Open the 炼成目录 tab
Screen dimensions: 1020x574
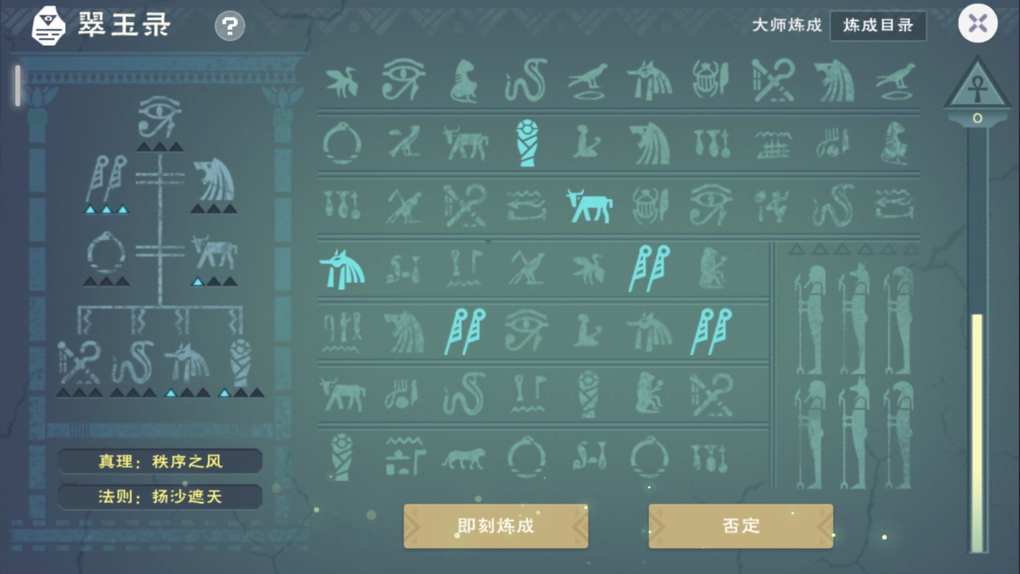tap(878, 25)
